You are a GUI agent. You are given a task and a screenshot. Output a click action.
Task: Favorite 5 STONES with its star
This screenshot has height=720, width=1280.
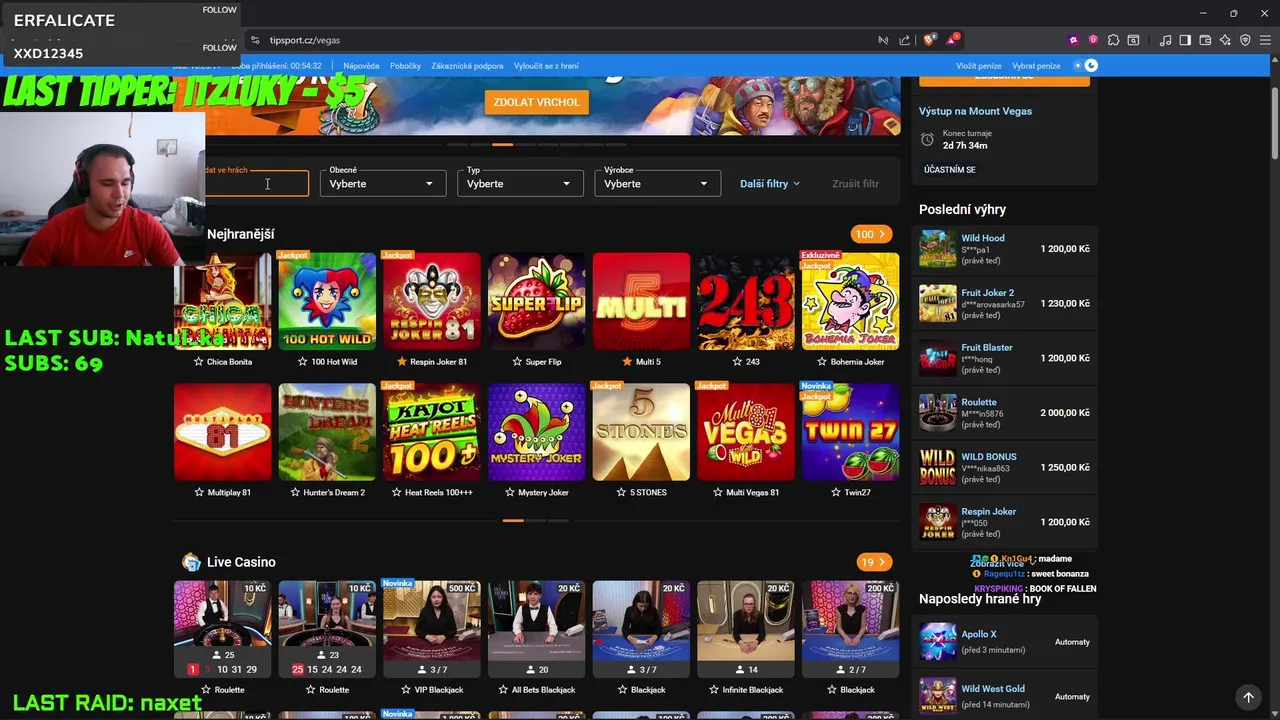coord(621,492)
